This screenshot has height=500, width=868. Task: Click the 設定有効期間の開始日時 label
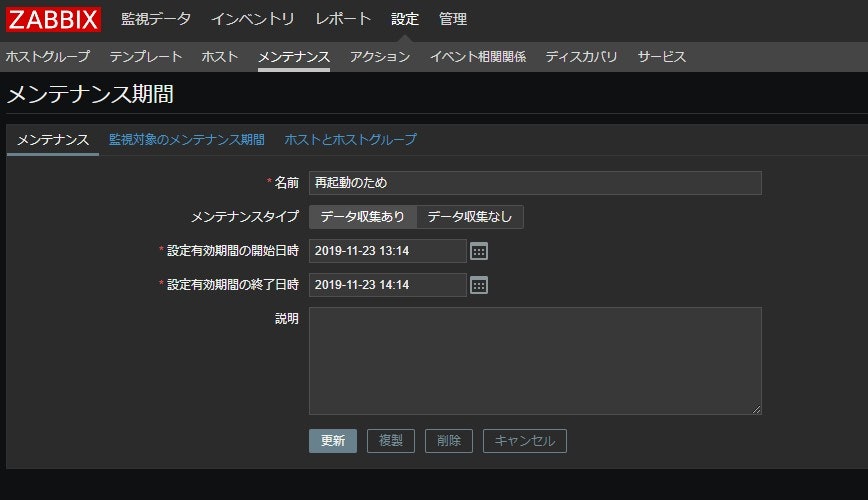click(232, 251)
